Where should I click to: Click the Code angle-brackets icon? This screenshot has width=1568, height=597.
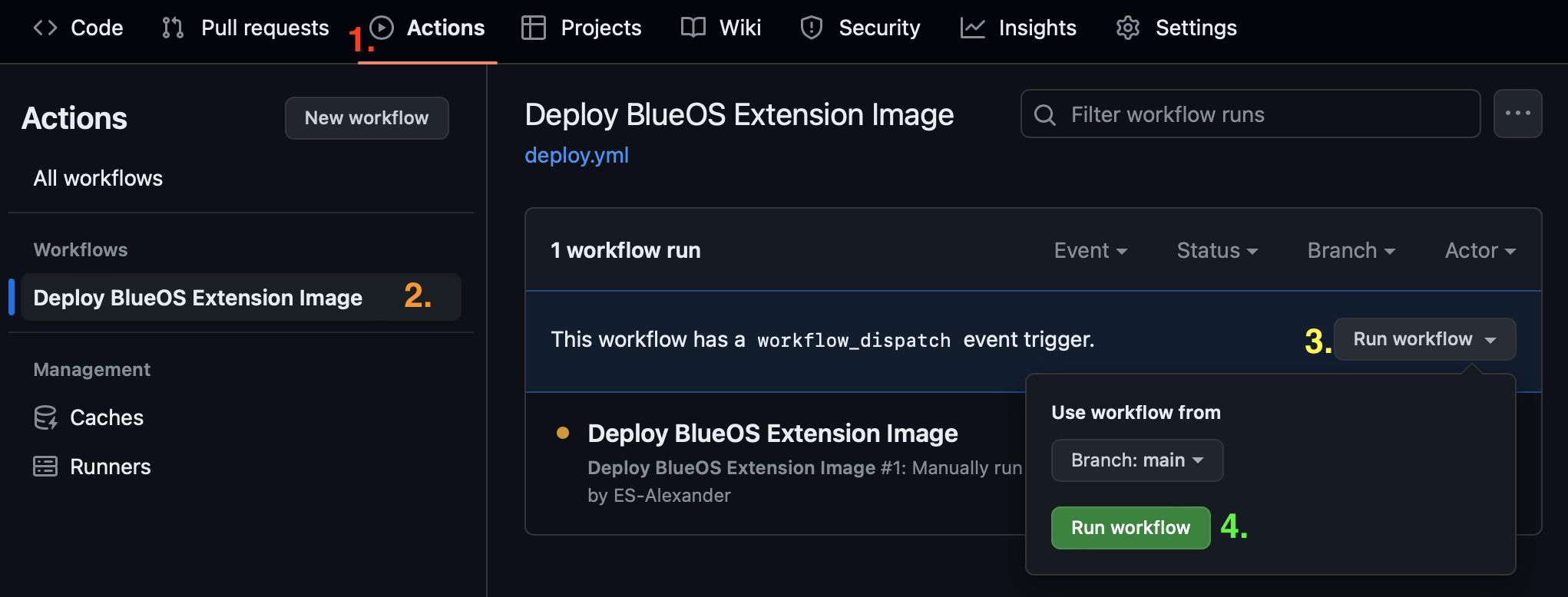pos(45,28)
